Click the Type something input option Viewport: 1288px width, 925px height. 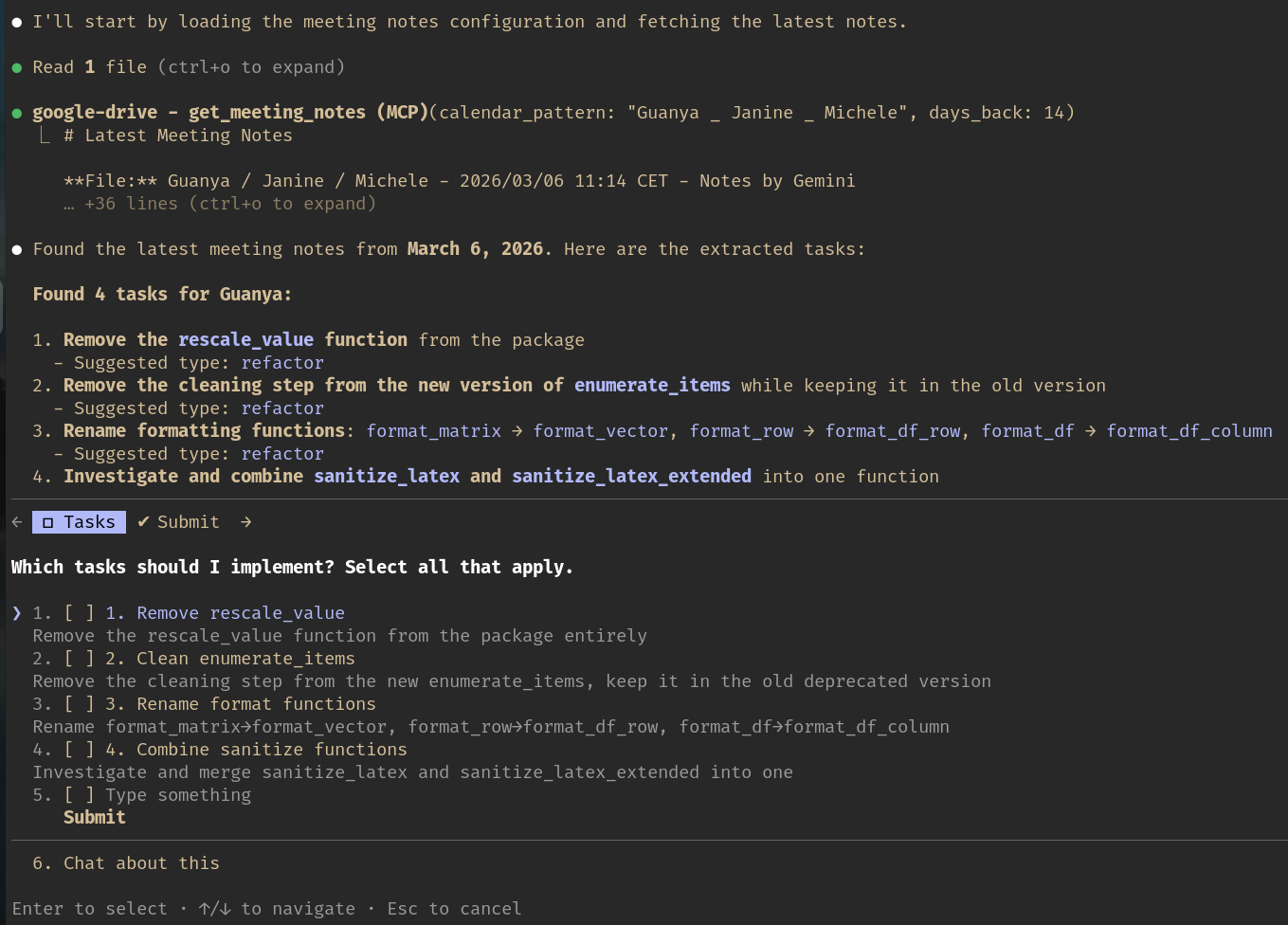coord(177,795)
